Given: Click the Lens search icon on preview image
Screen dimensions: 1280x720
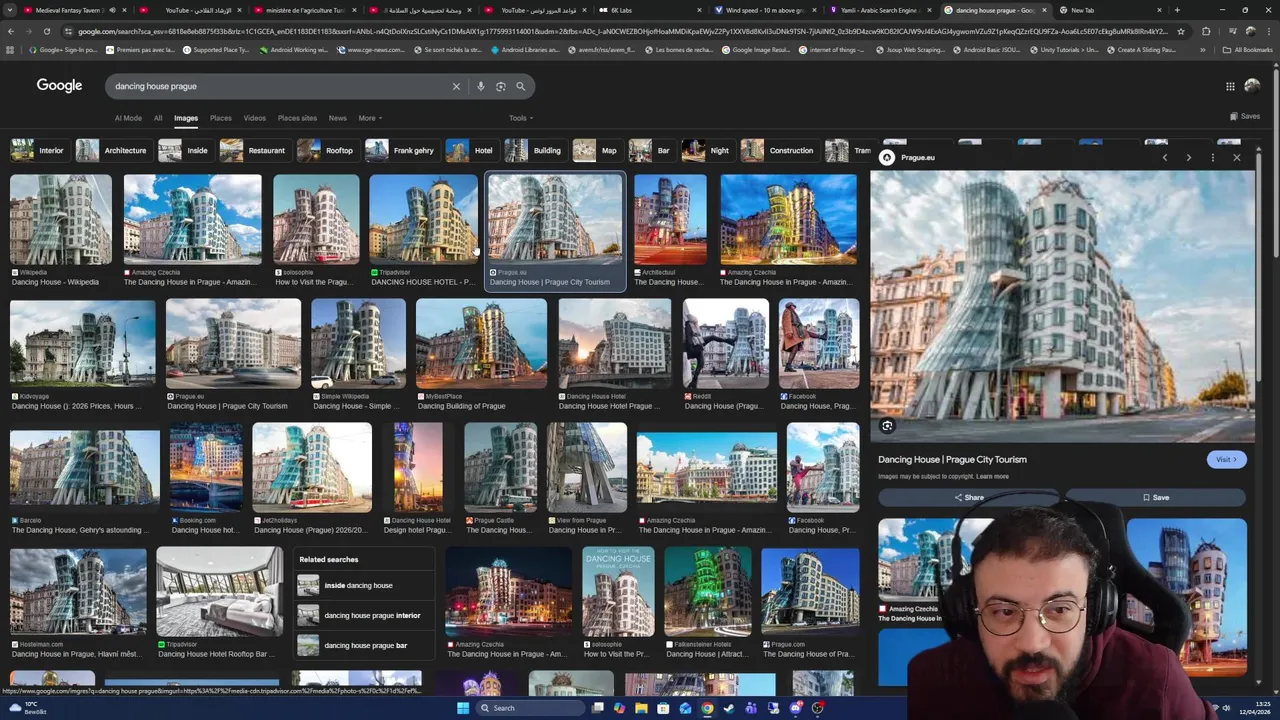Looking at the screenshot, I should [887, 426].
